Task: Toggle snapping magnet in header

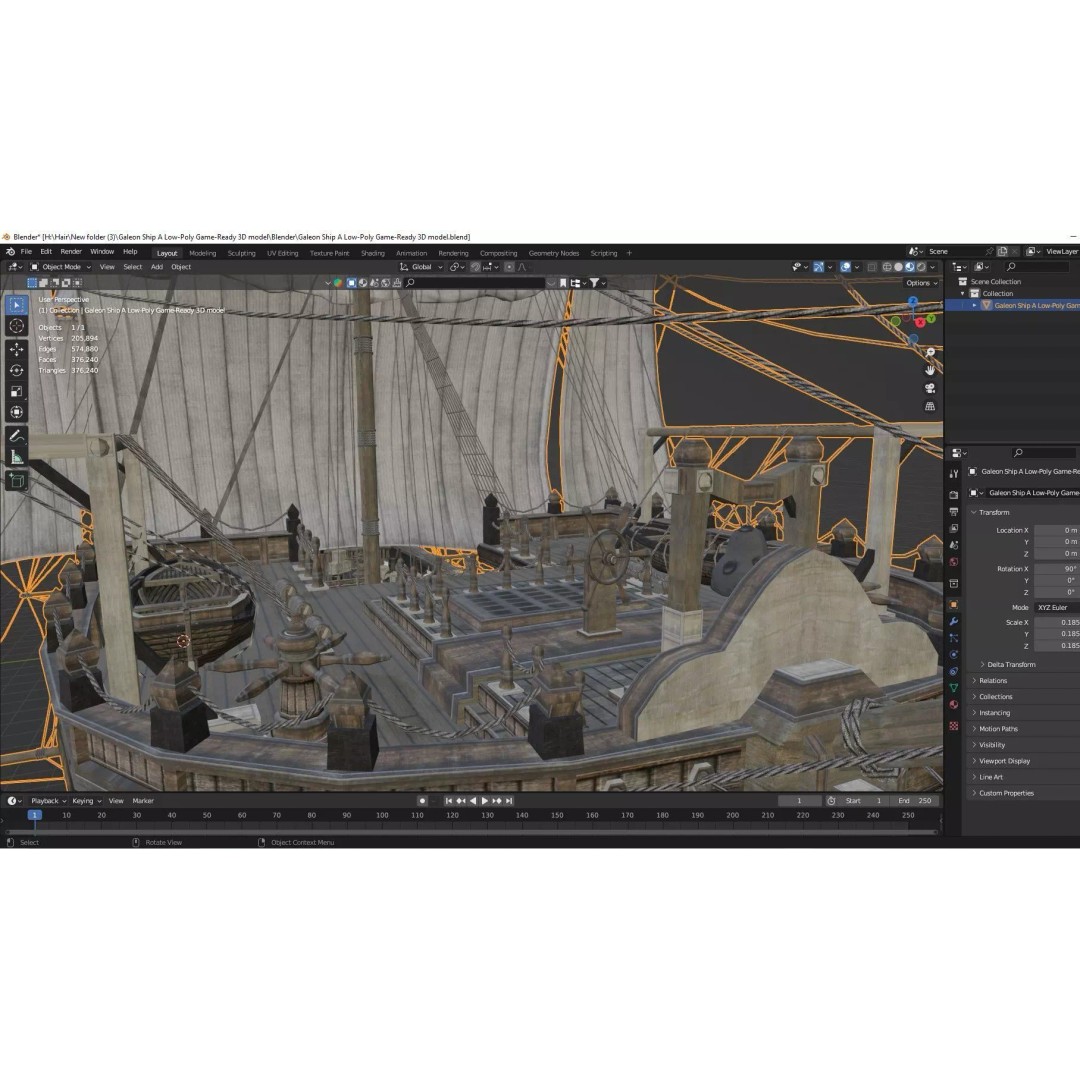Action: 475,267
